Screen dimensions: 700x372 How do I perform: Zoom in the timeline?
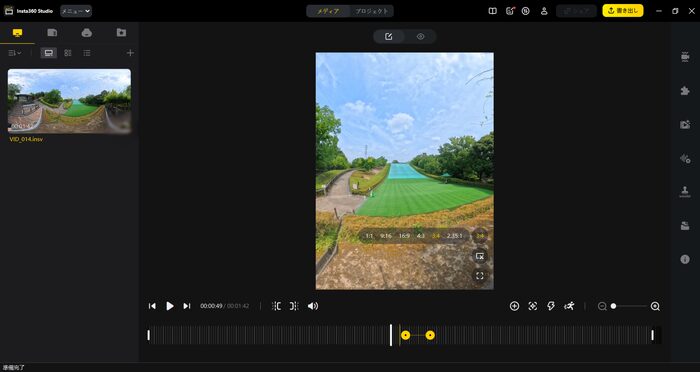(655, 306)
